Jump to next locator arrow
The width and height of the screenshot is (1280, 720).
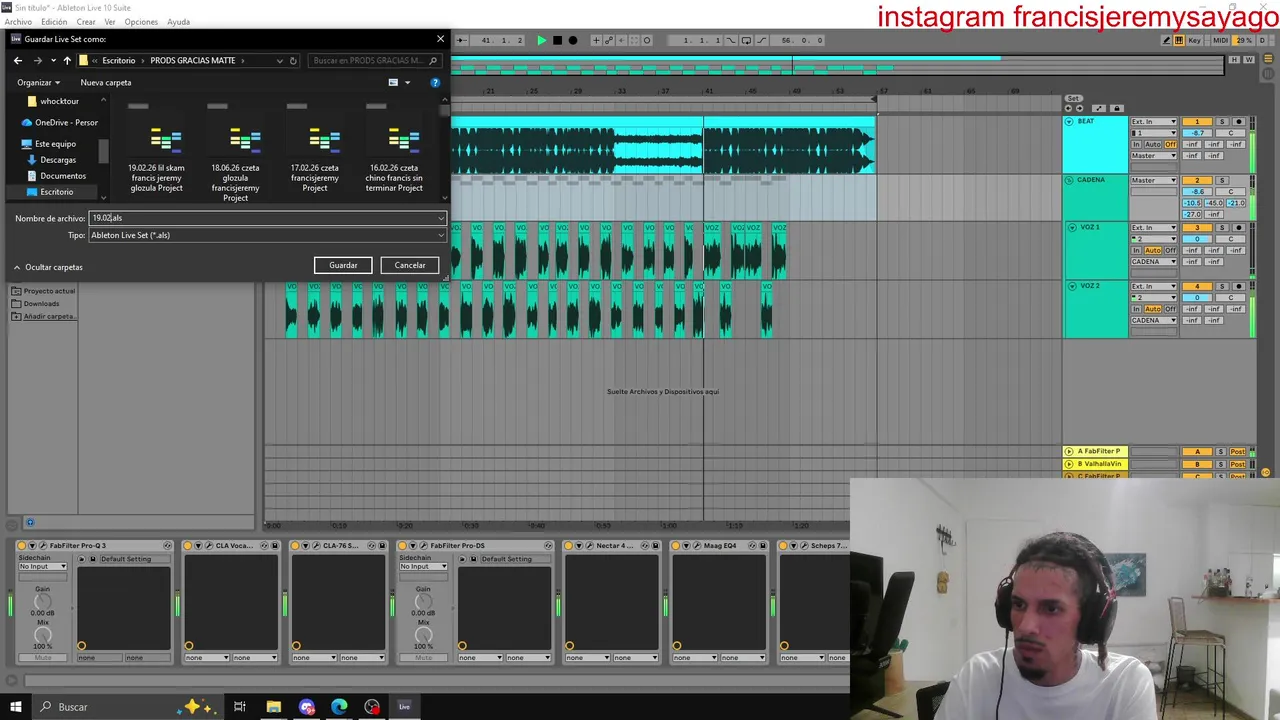pos(1080,108)
